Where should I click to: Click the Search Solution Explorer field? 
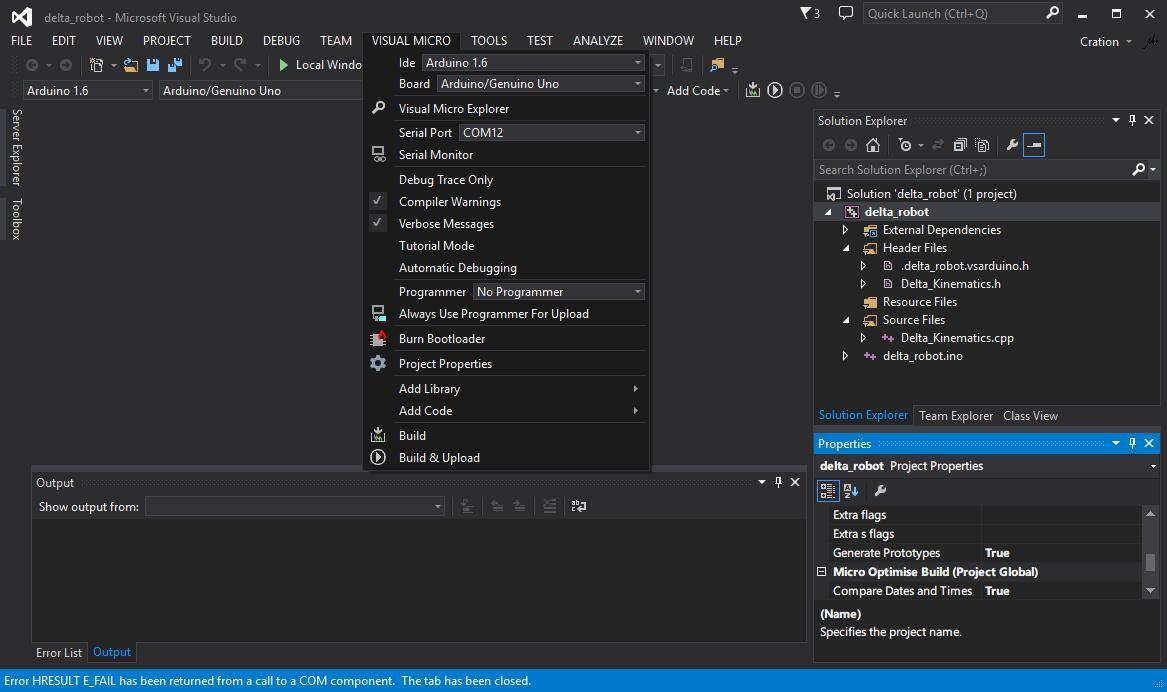click(972, 170)
